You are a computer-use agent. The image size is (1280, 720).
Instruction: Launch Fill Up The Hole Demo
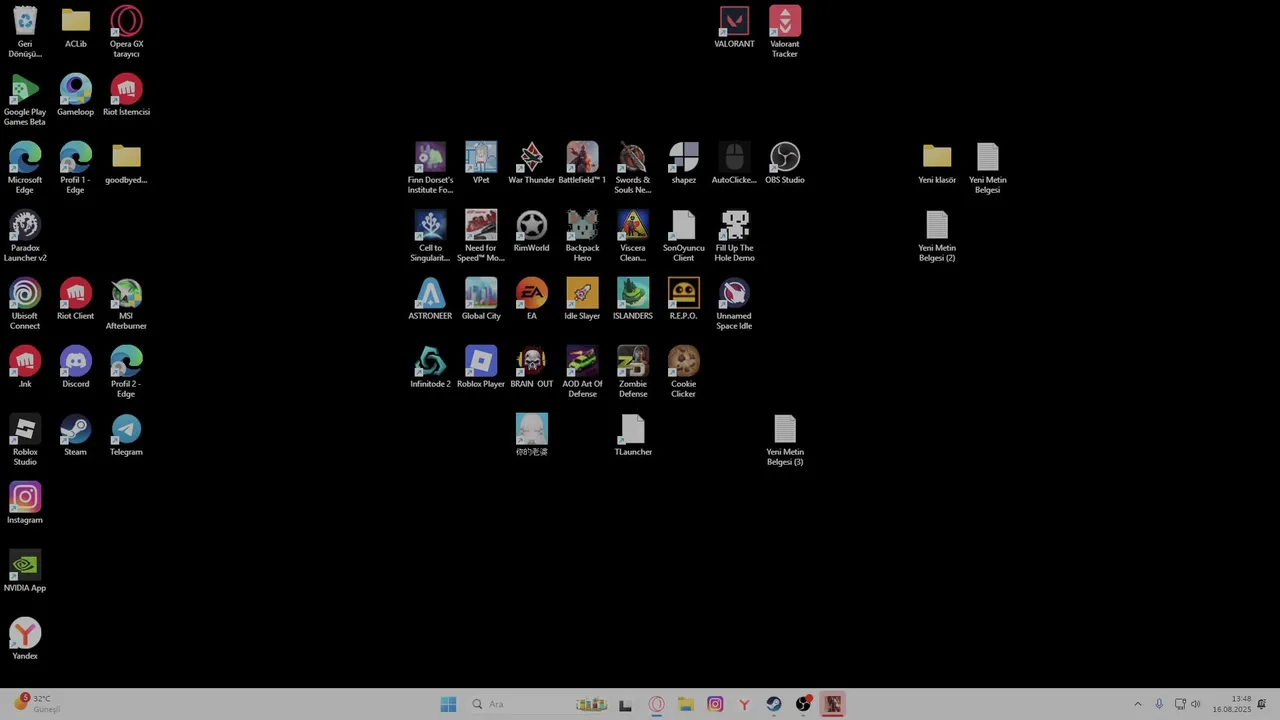coord(734,226)
